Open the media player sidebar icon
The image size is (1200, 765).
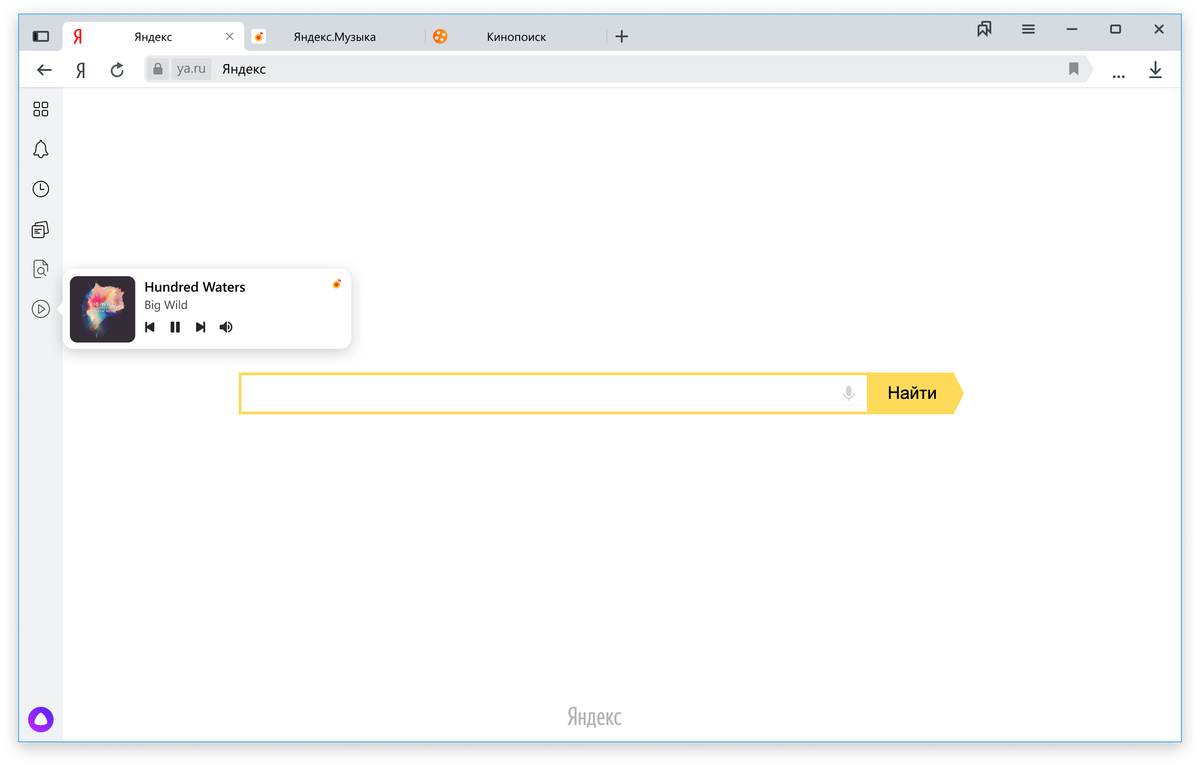pyautogui.click(x=41, y=309)
